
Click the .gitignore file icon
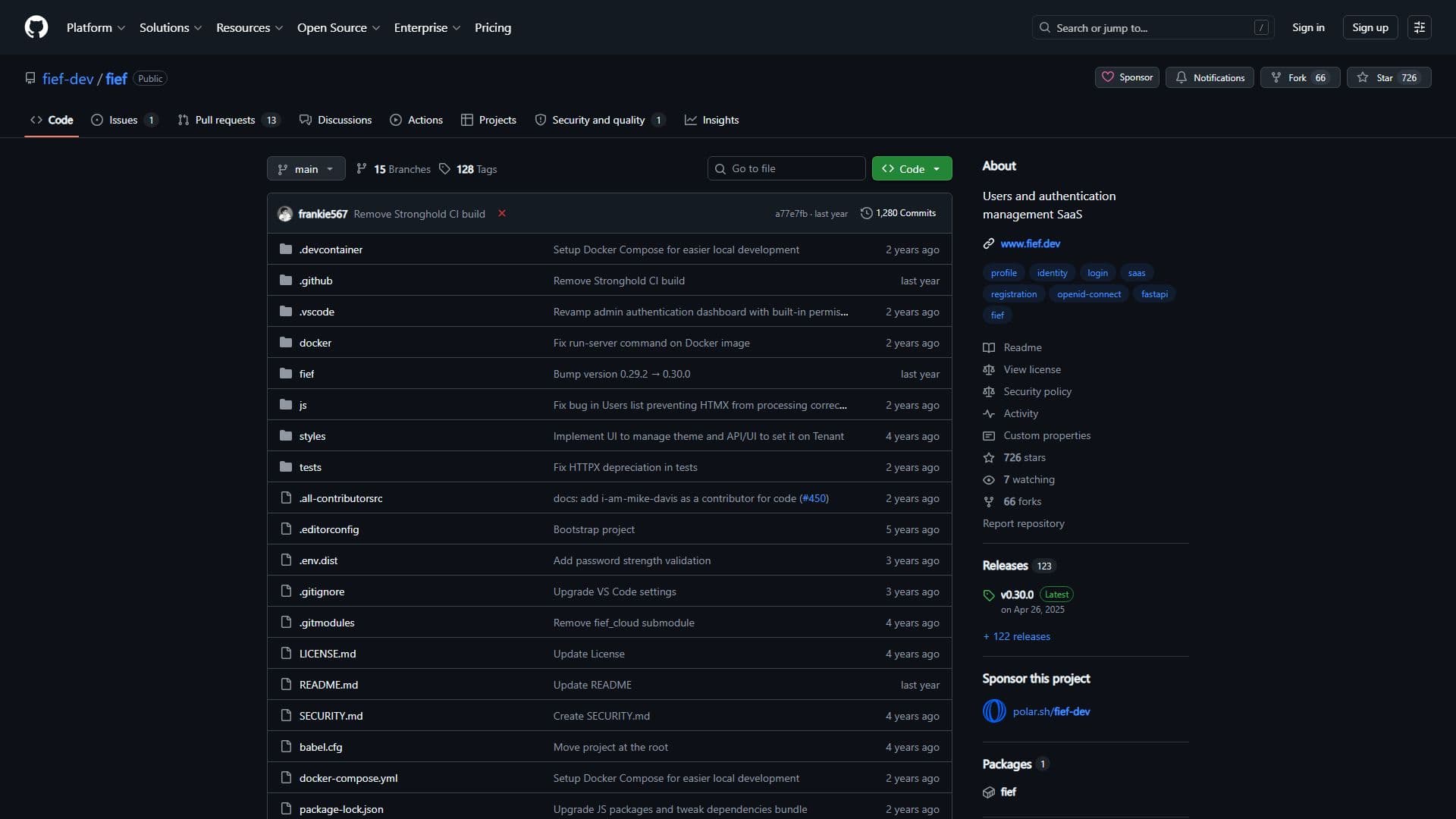click(x=286, y=591)
